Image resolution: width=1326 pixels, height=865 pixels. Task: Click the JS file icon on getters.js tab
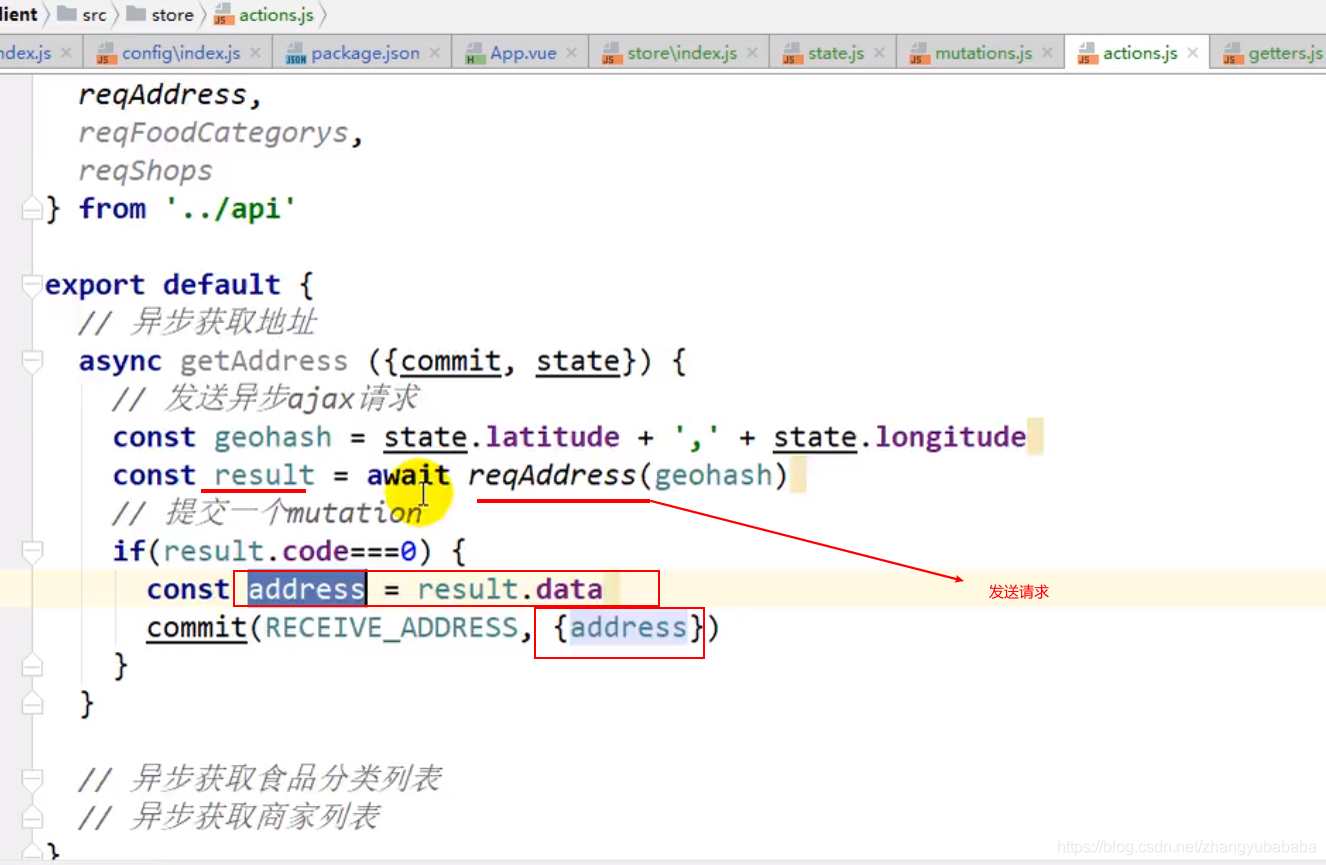(x=1234, y=54)
